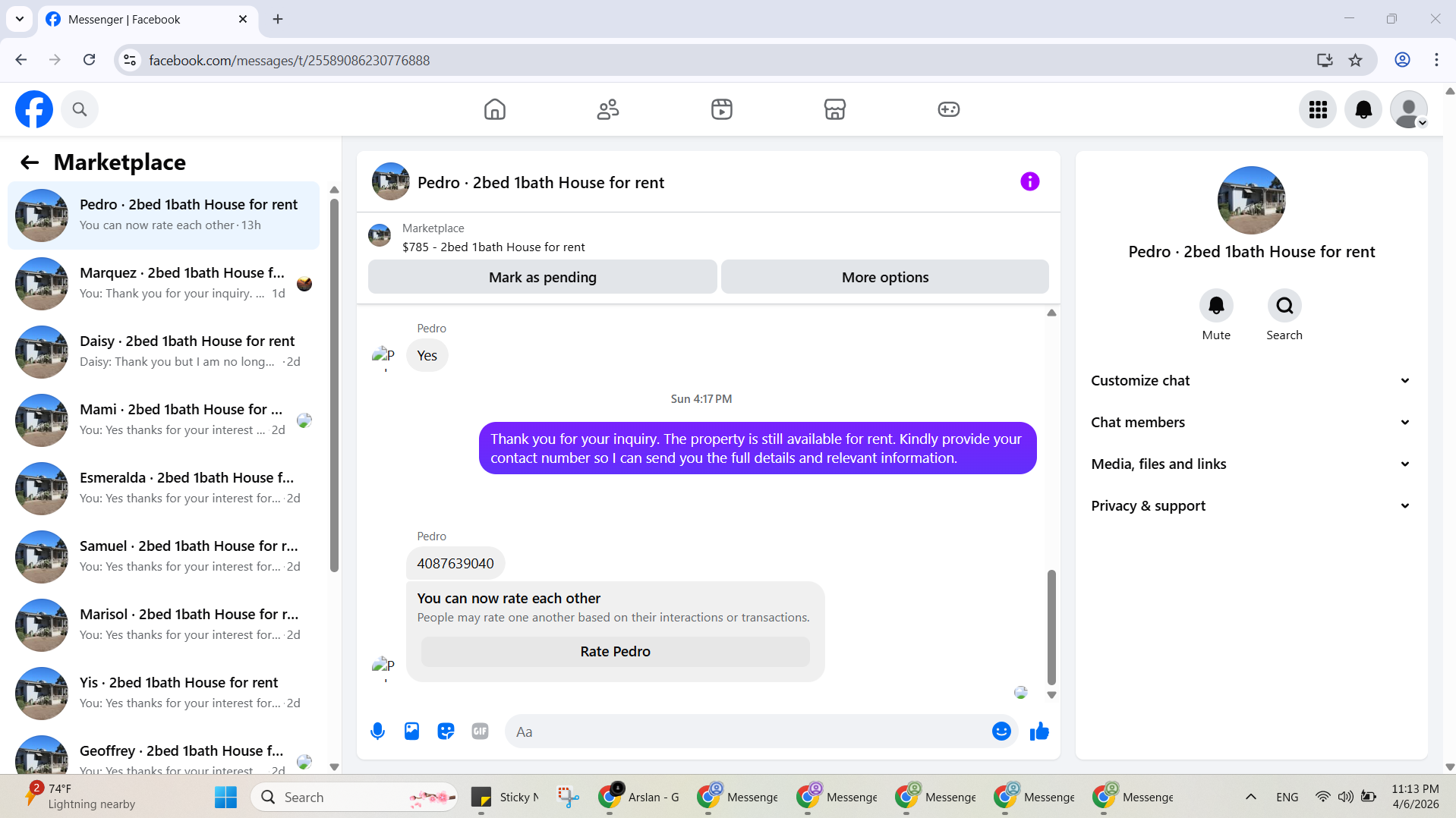
Task: Open emoji picker in message box
Action: [1001, 731]
